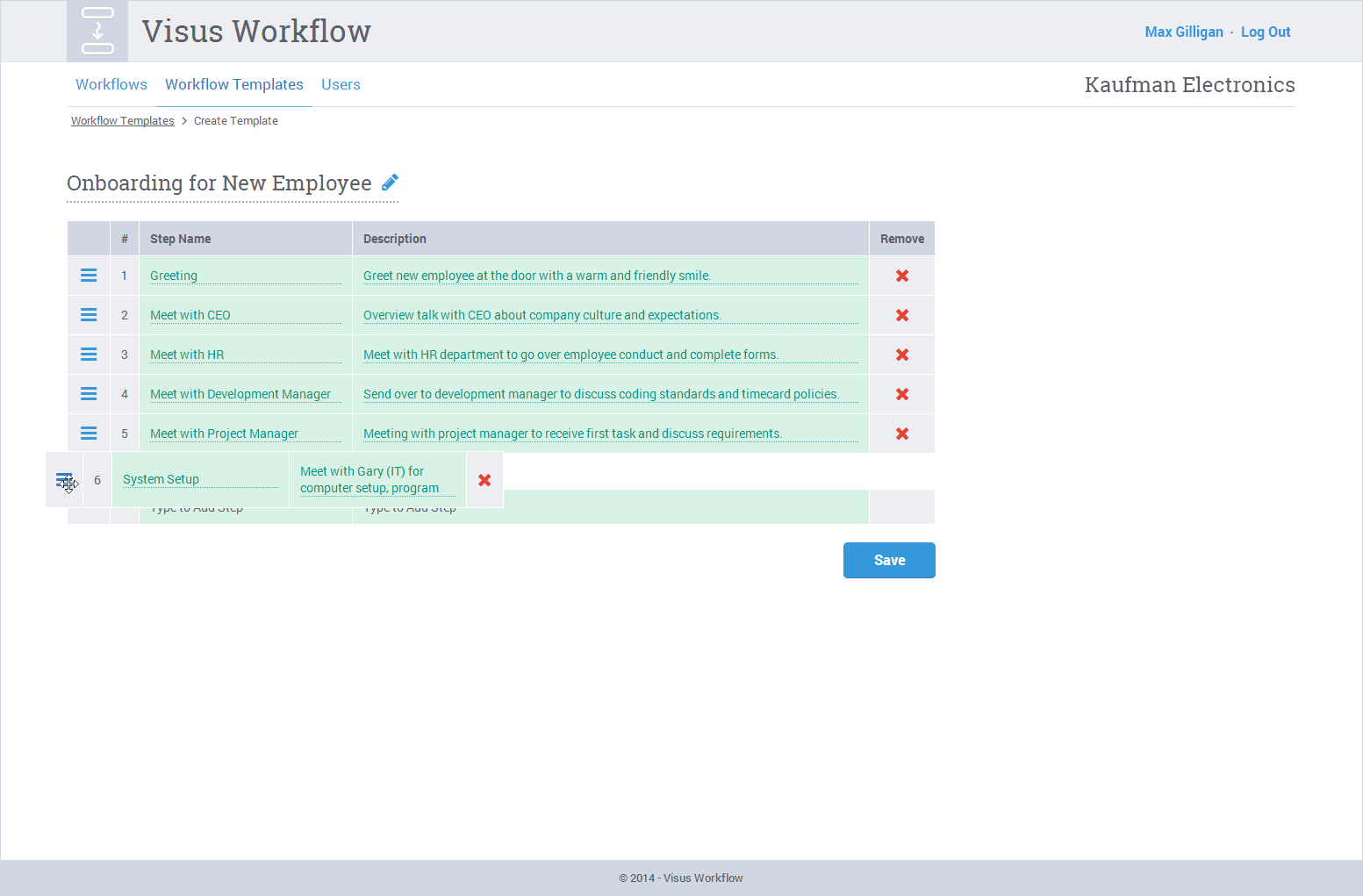
Task: Remove the Meet with CEO step
Action: coord(901,315)
